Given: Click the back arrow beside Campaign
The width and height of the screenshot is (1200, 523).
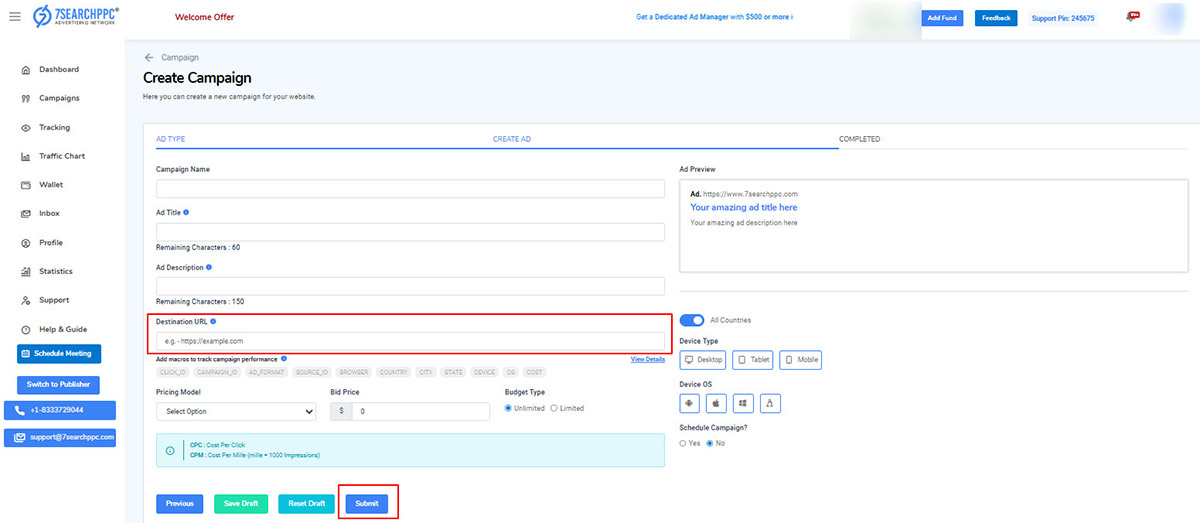Looking at the screenshot, I should click(x=149, y=58).
